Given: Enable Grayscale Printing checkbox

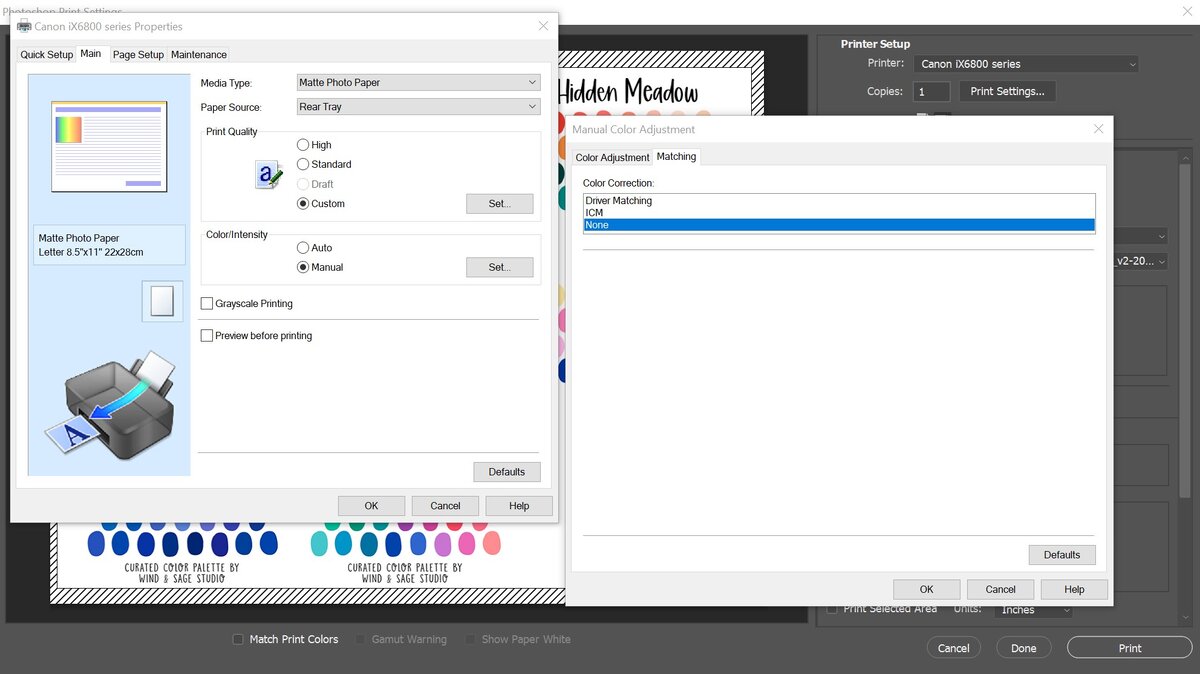Looking at the screenshot, I should click(x=207, y=304).
